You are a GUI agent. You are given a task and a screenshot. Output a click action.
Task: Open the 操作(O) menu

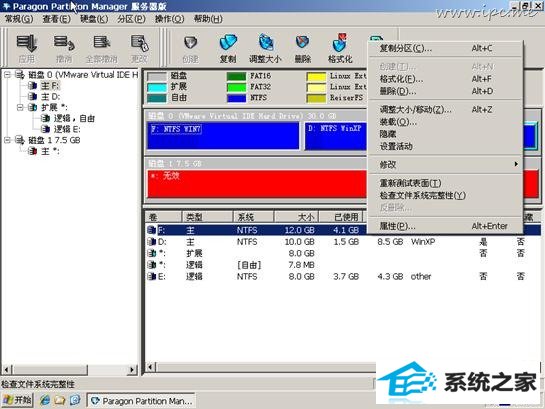pyautogui.click(x=169, y=19)
